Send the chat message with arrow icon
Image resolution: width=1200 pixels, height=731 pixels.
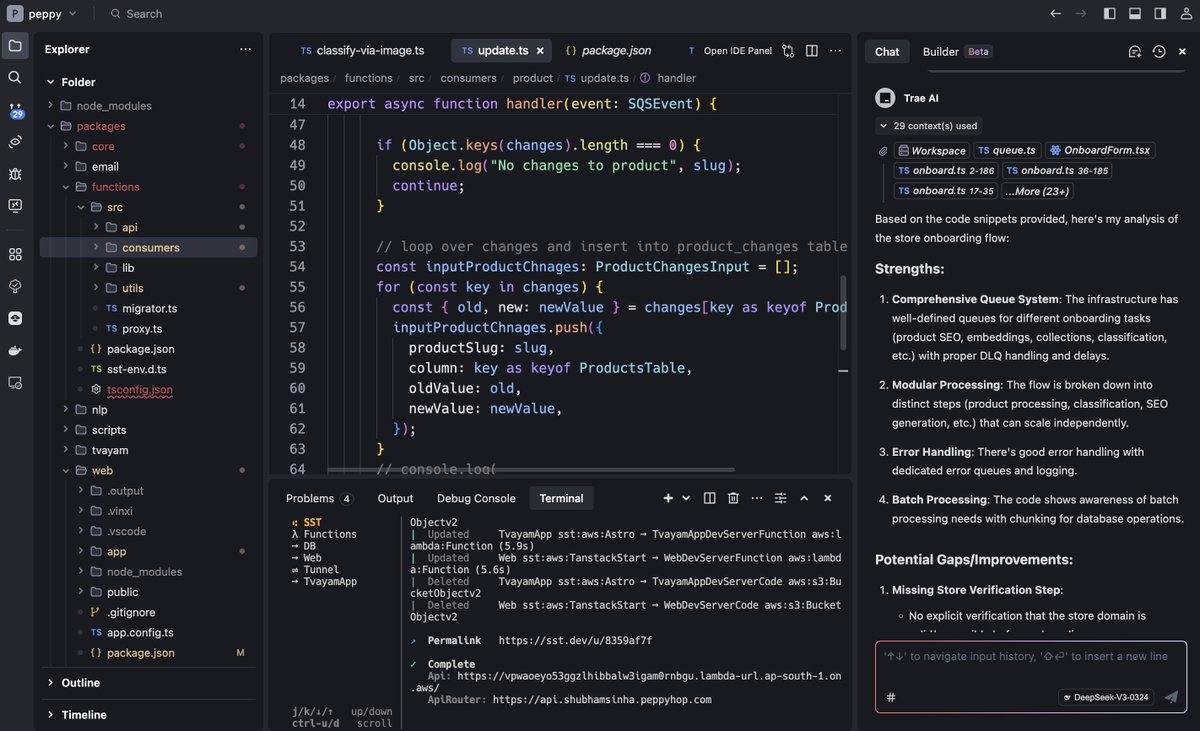pyautogui.click(x=1171, y=697)
